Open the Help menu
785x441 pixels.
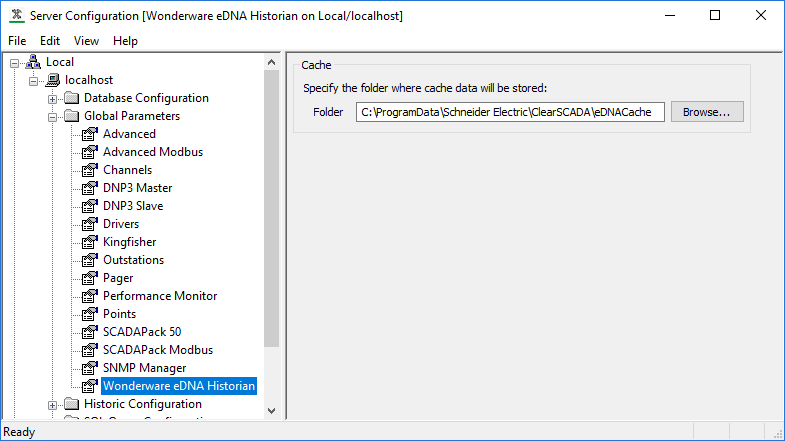pos(125,41)
